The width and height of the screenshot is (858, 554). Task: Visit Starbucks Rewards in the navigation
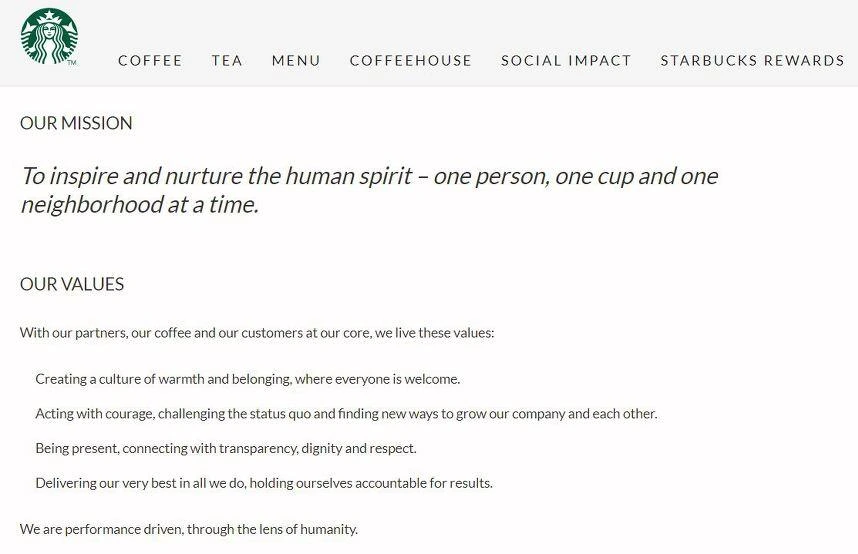tap(752, 60)
